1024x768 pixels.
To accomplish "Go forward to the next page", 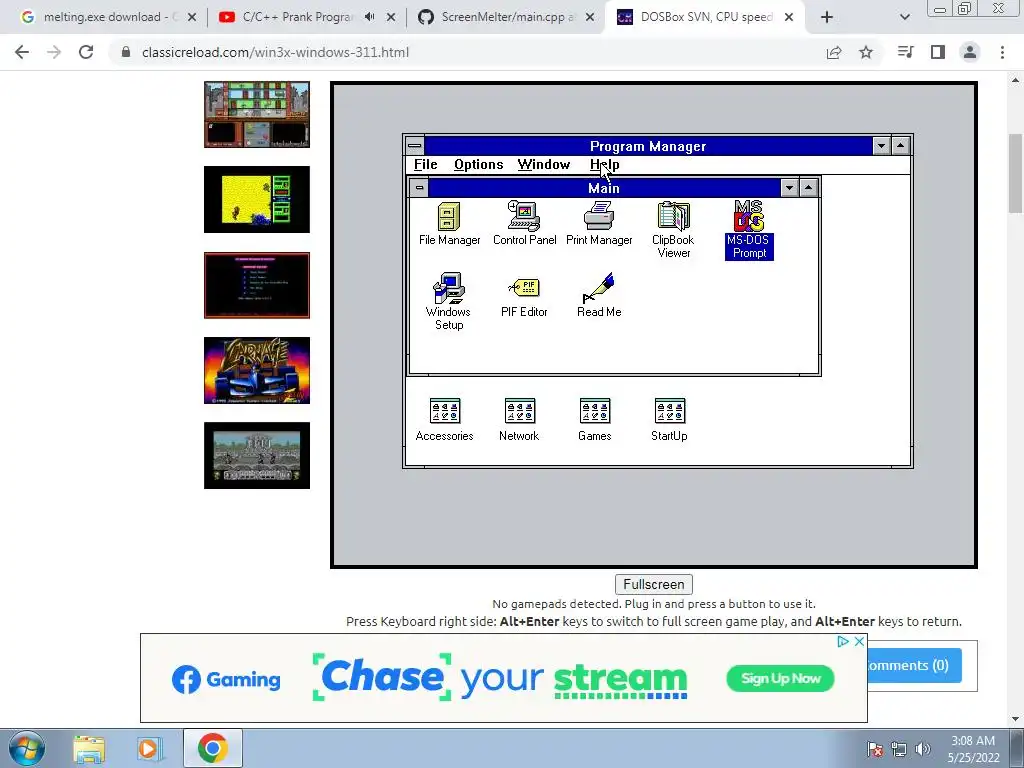I will 54,52.
